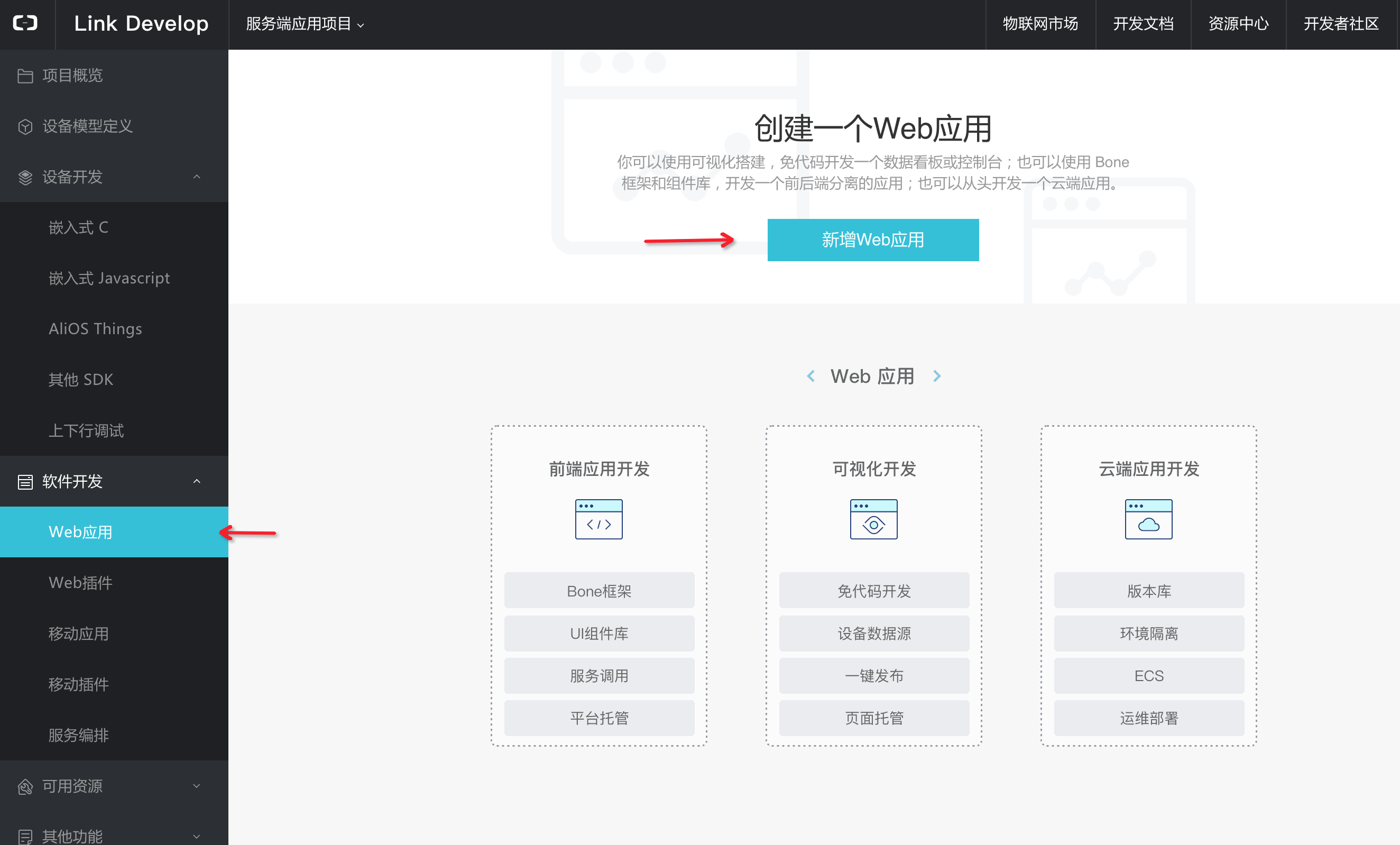Collapse the 设备开发 section chevron
This screenshot has width=1400, height=845.
[197, 177]
